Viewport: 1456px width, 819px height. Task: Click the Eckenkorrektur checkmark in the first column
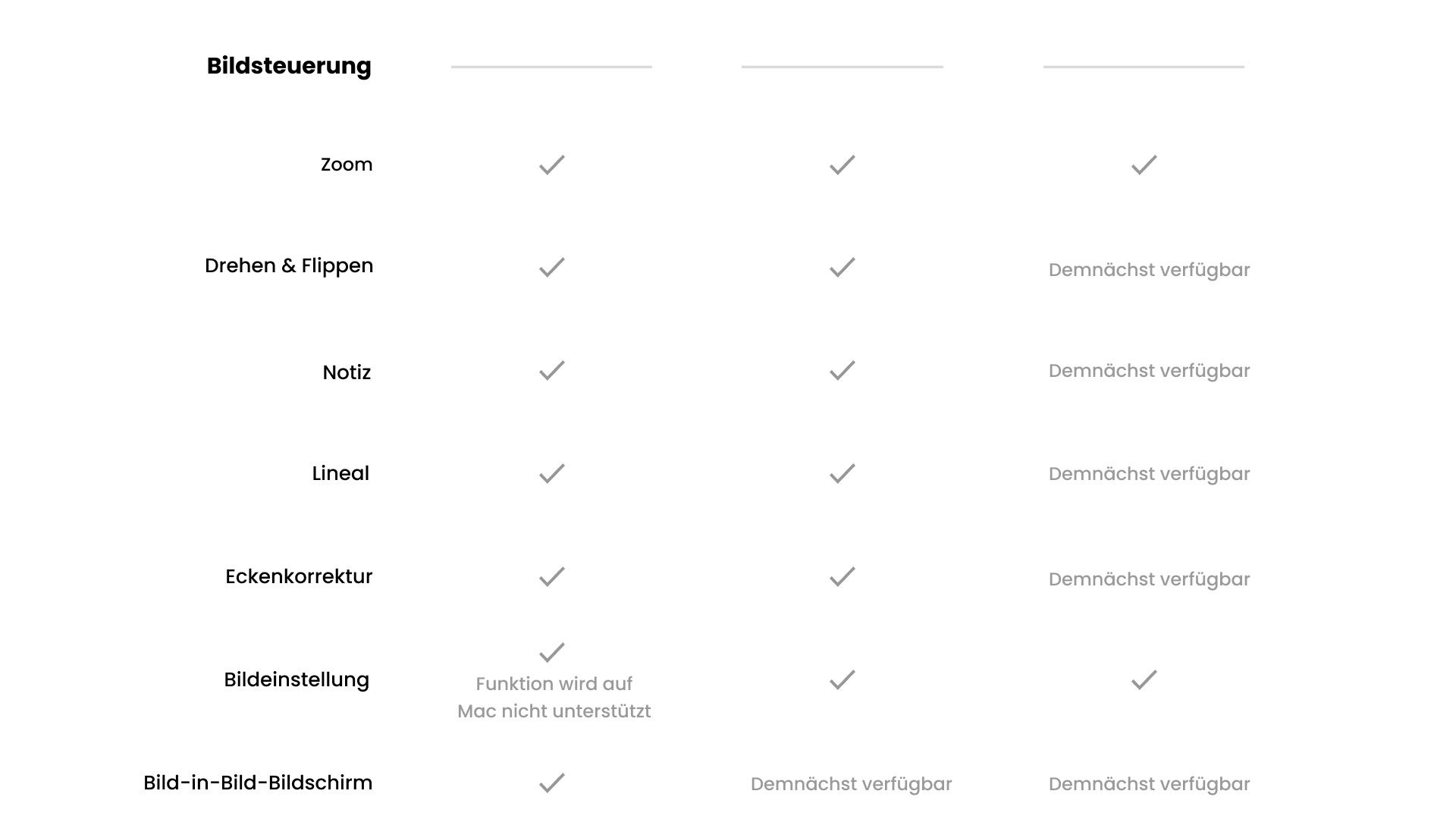click(x=552, y=576)
